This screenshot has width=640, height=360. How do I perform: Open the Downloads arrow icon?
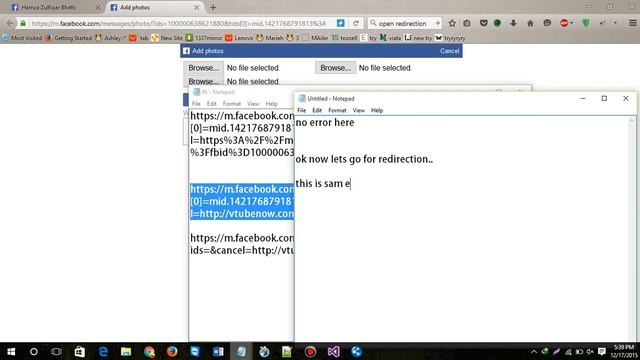click(x=513, y=23)
